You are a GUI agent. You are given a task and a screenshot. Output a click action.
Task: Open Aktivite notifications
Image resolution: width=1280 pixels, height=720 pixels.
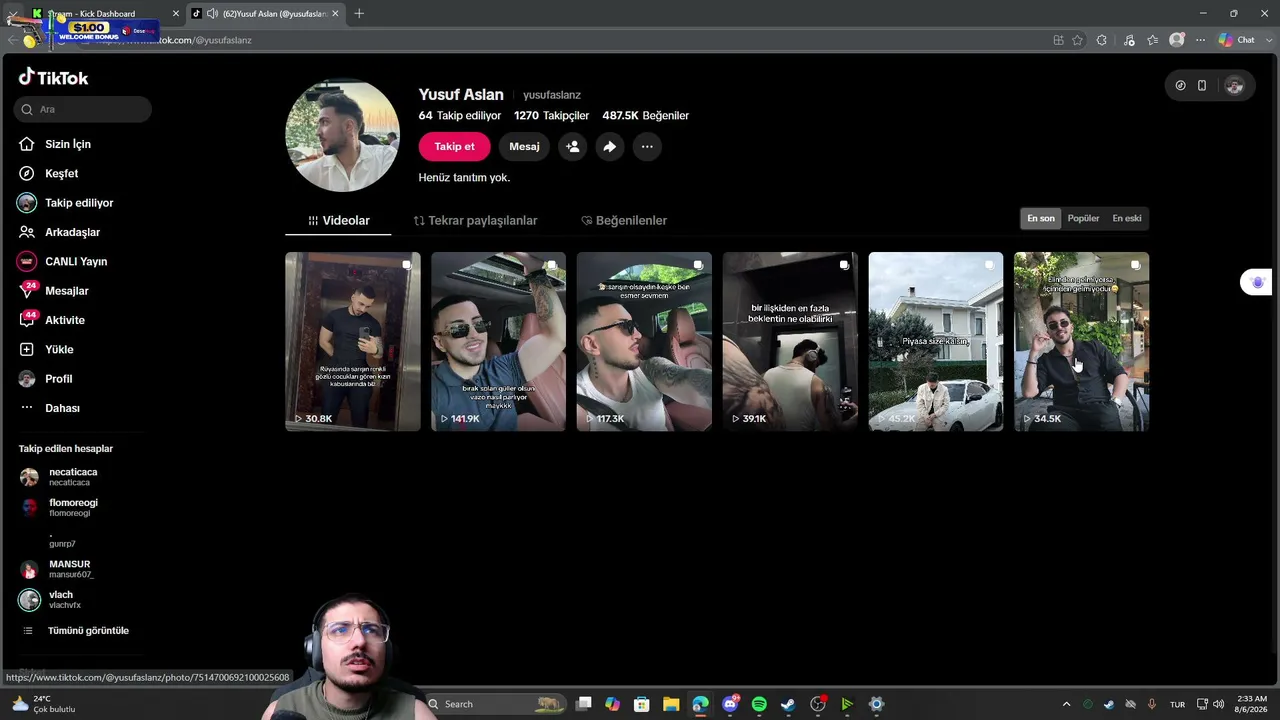tap(52, 320)
